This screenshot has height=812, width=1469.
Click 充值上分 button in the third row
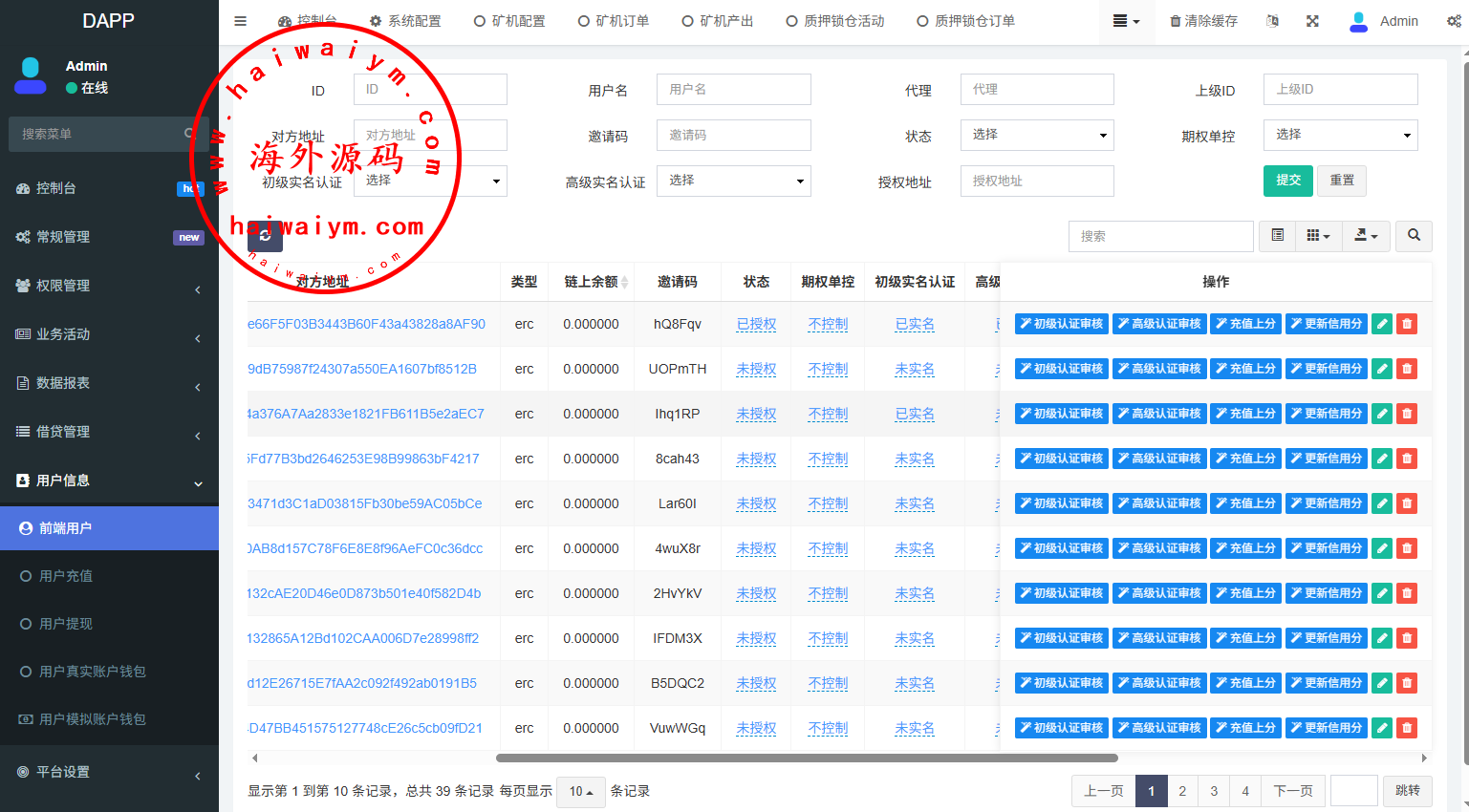[x=1245, y=414]
